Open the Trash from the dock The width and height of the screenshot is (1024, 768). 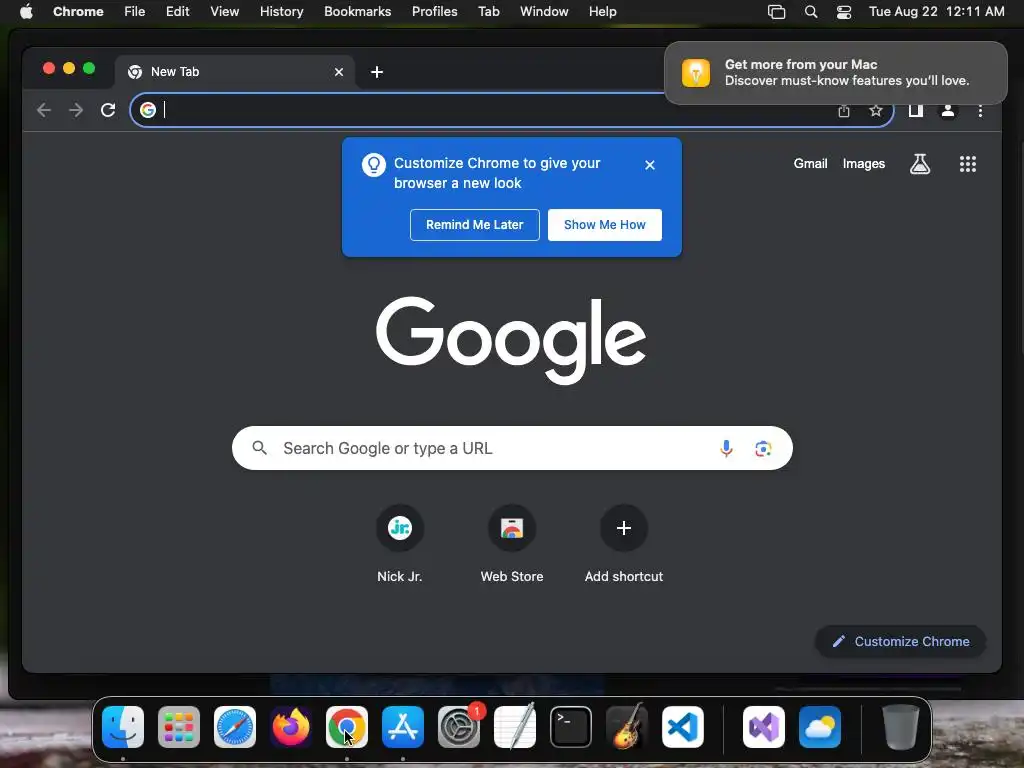[901, 727]
